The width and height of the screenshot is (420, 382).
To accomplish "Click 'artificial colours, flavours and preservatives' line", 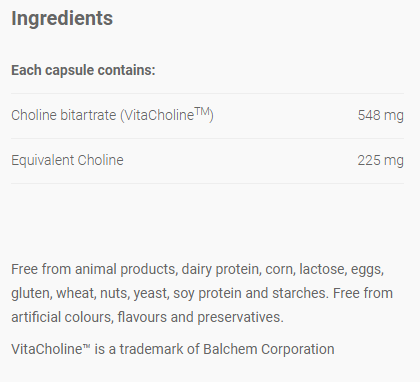I will click(x=147, y=317).
